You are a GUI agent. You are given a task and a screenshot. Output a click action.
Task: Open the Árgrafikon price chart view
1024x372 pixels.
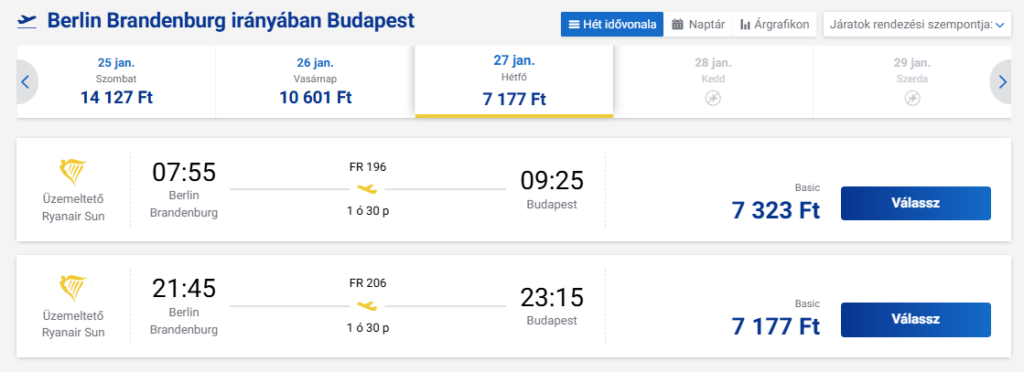point(775,25)
